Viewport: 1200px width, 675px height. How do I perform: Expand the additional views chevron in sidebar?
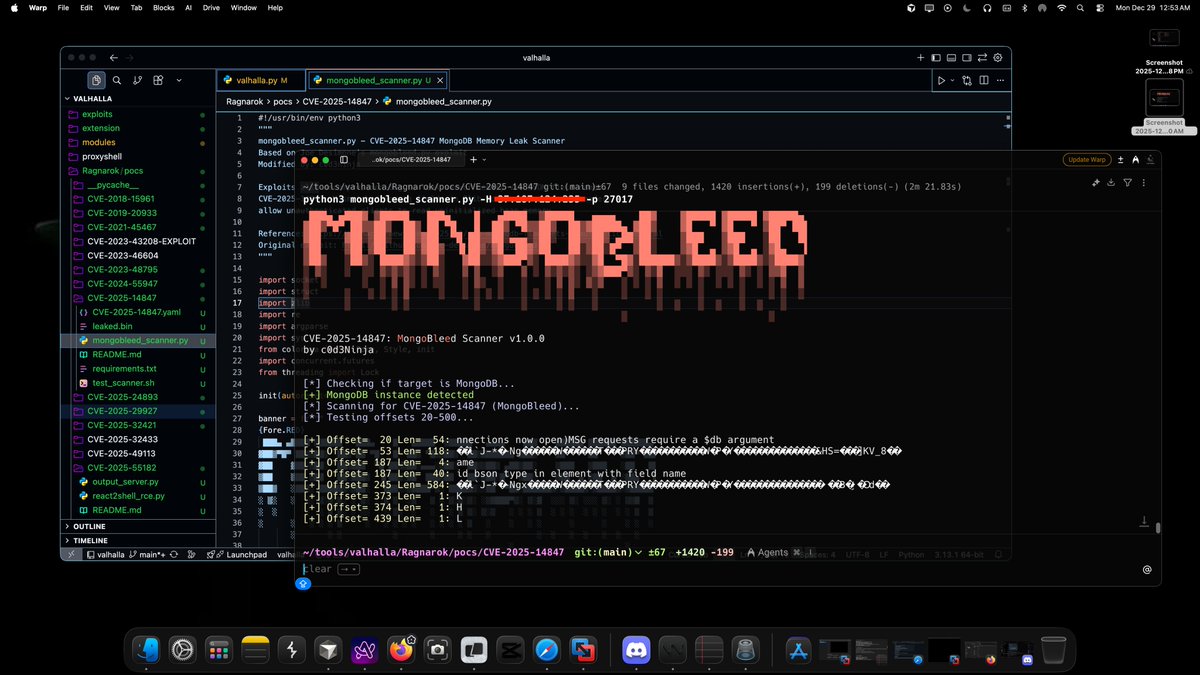pos(179,80)
